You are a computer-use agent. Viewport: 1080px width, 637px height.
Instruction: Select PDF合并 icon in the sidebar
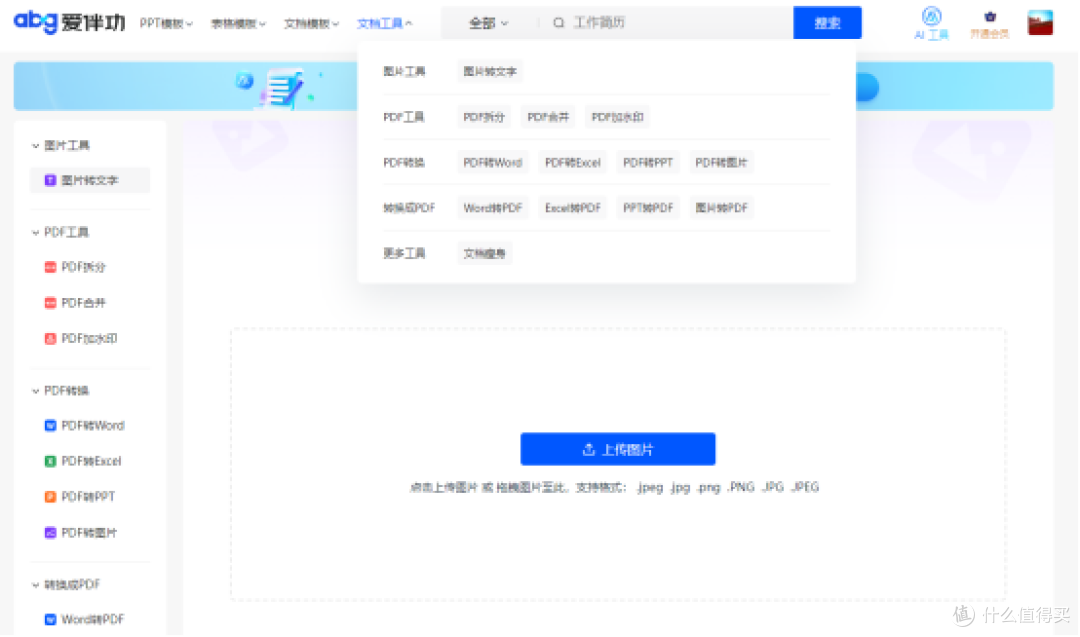click(x=50, y=303)
